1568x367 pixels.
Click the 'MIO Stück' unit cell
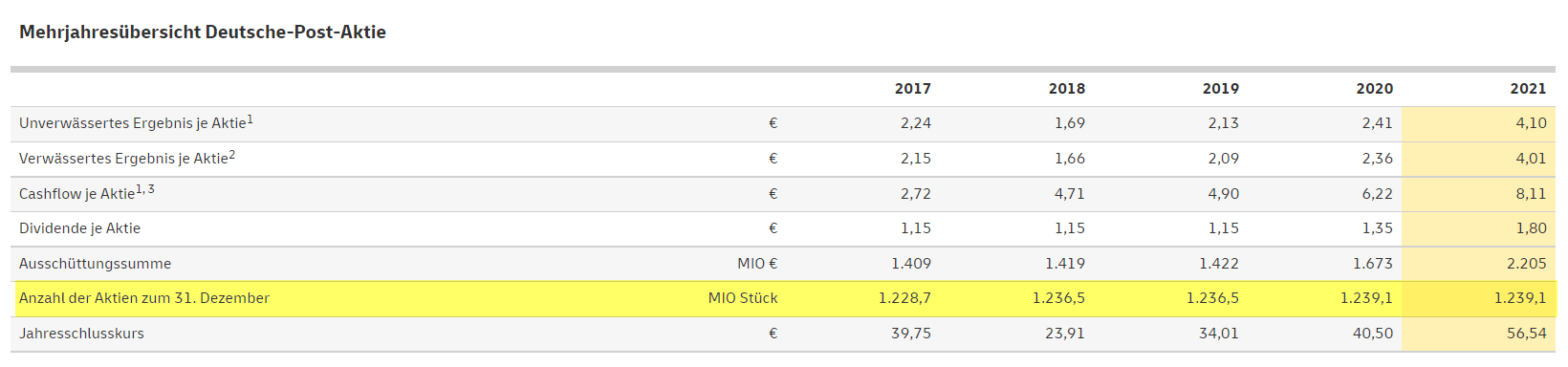pyautogui.click(x=743, y=298)
